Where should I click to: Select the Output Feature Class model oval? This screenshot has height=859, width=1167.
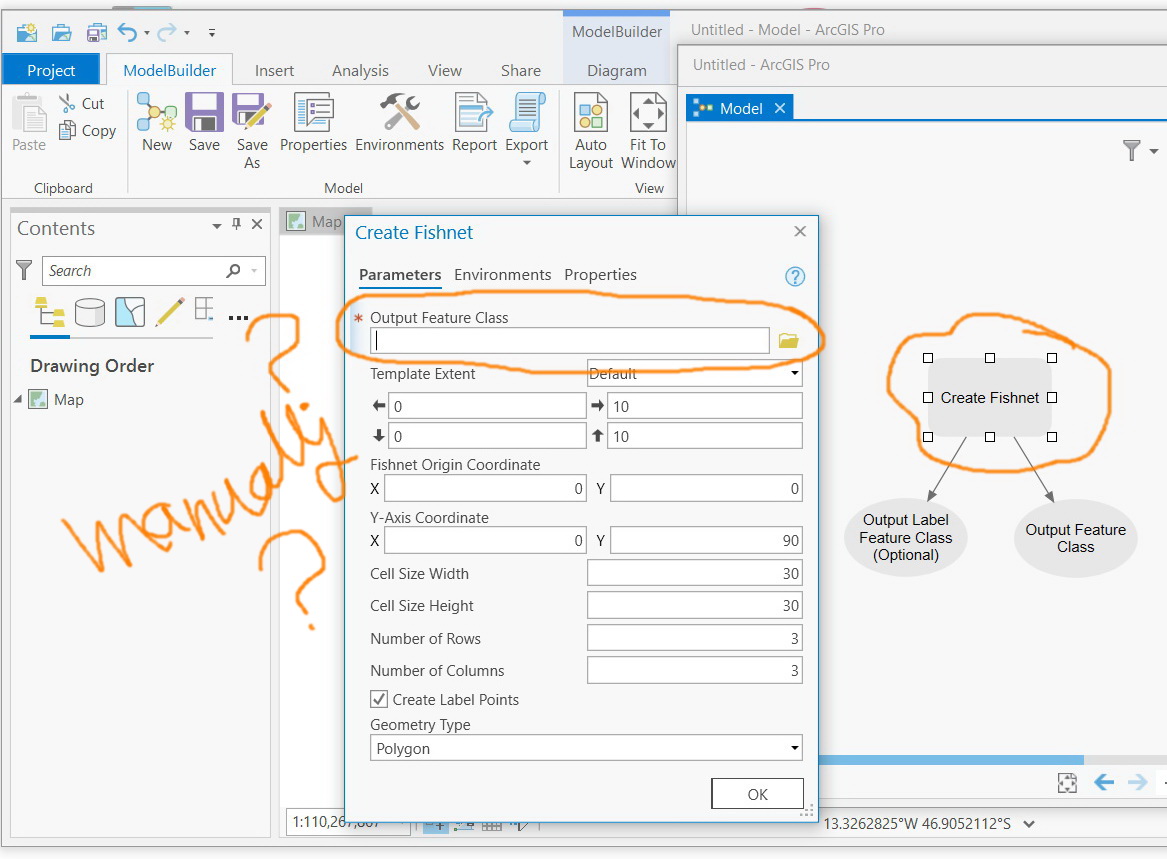tap(1075, 538)
